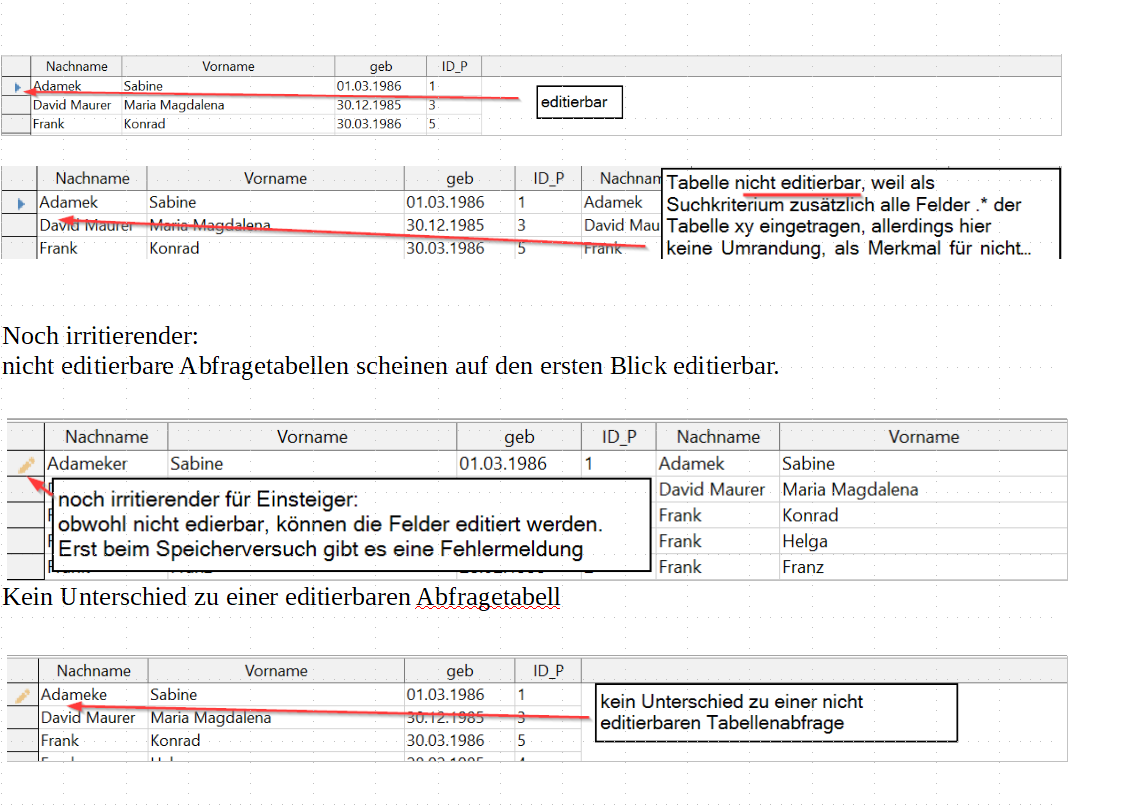The height and width of the screenshot is (810, 1135).
Task: Click the box reading 'kein Unterschied zu einer nicht'
Action: pyautogui.click(x=776, y=712)
